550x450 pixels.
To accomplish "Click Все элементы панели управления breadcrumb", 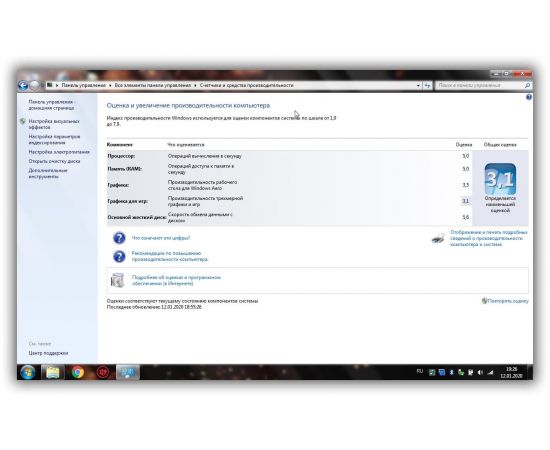I will (x=153, y=85).
